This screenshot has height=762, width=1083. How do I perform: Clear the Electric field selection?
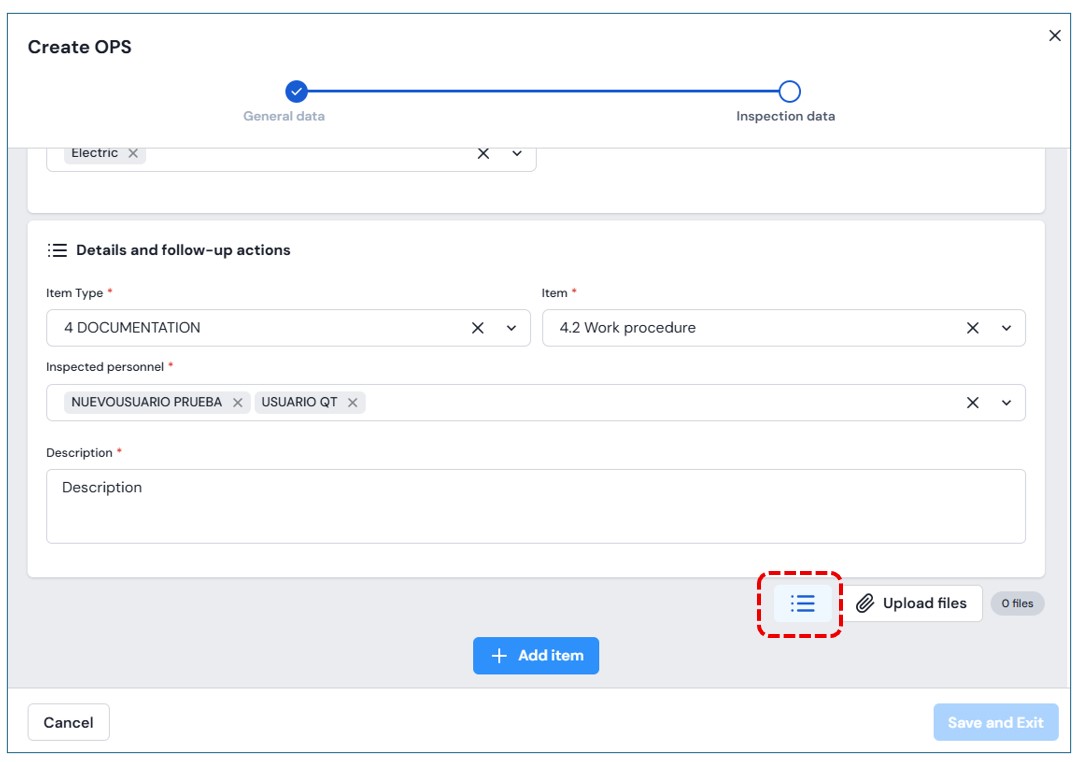coord(483,153)
